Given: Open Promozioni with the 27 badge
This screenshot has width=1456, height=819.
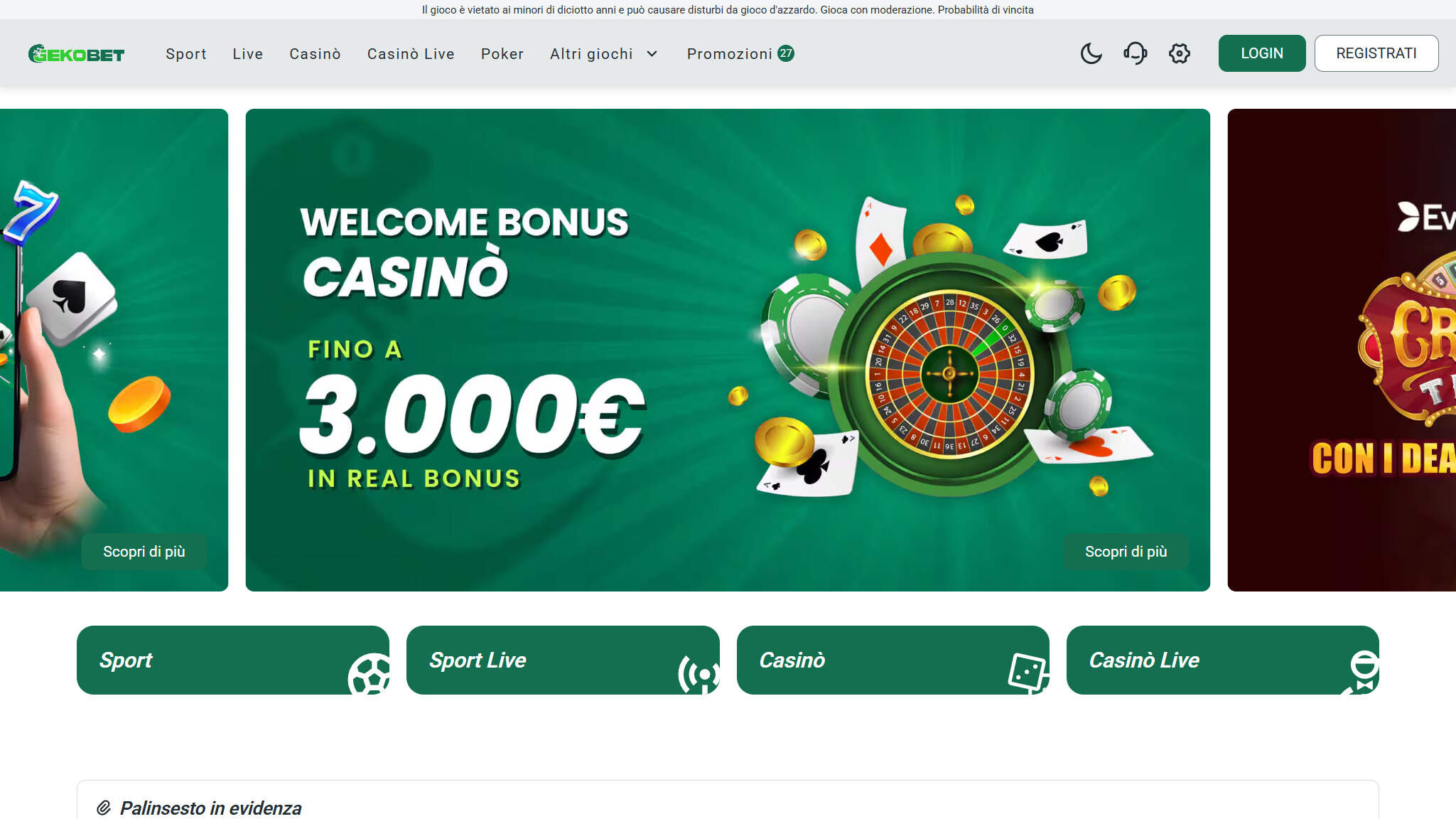Looking at the screenshot, I should click(740, 54).
